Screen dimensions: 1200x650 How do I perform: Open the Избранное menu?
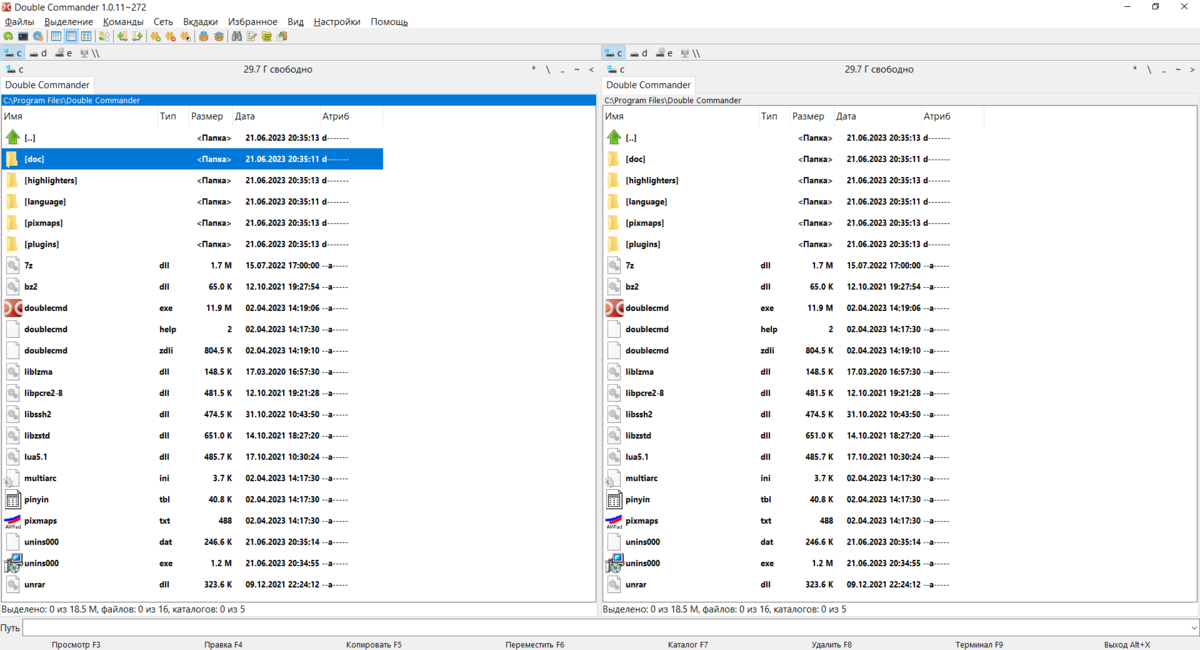[x=252, y=21]
